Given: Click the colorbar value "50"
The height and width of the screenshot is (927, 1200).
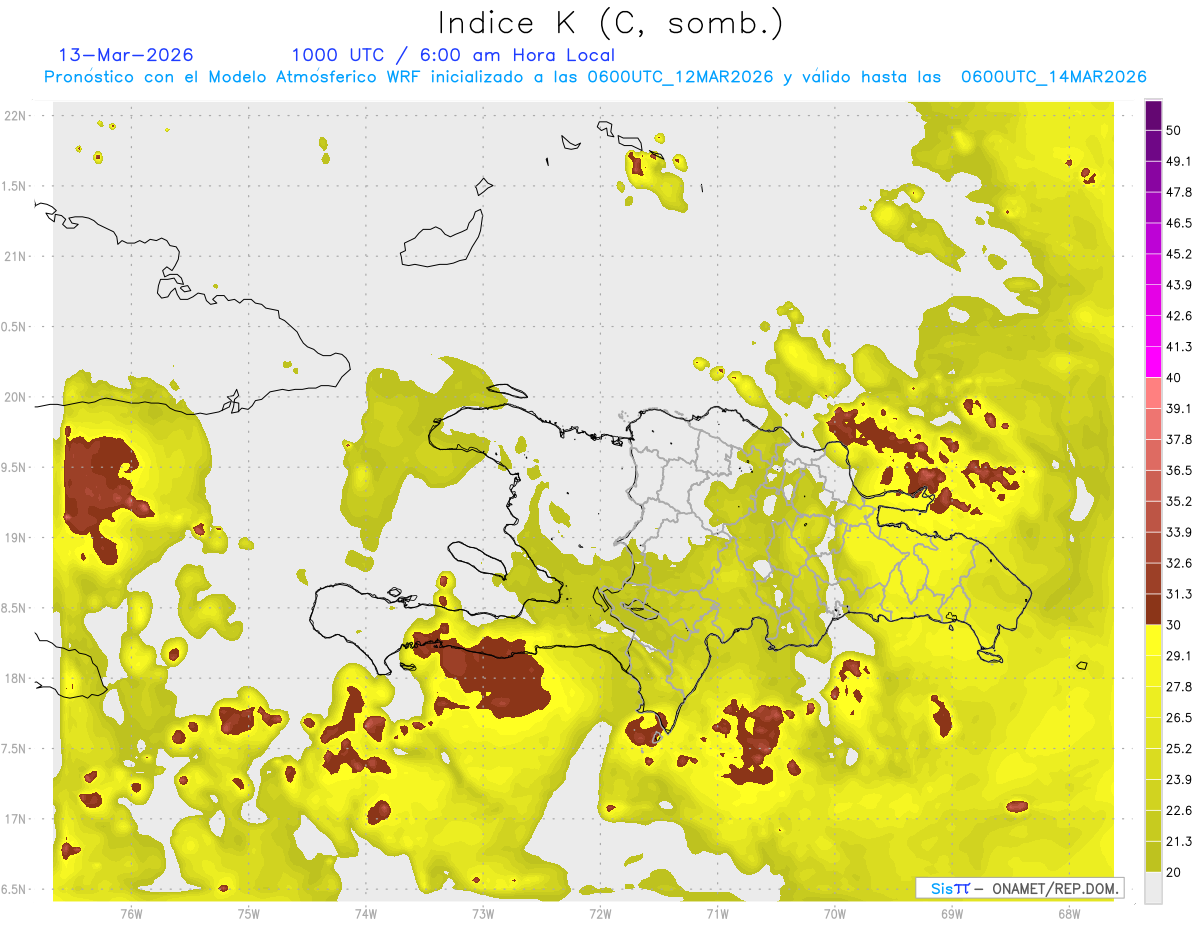Looking at the screenshot, I should click(1176, 130).
